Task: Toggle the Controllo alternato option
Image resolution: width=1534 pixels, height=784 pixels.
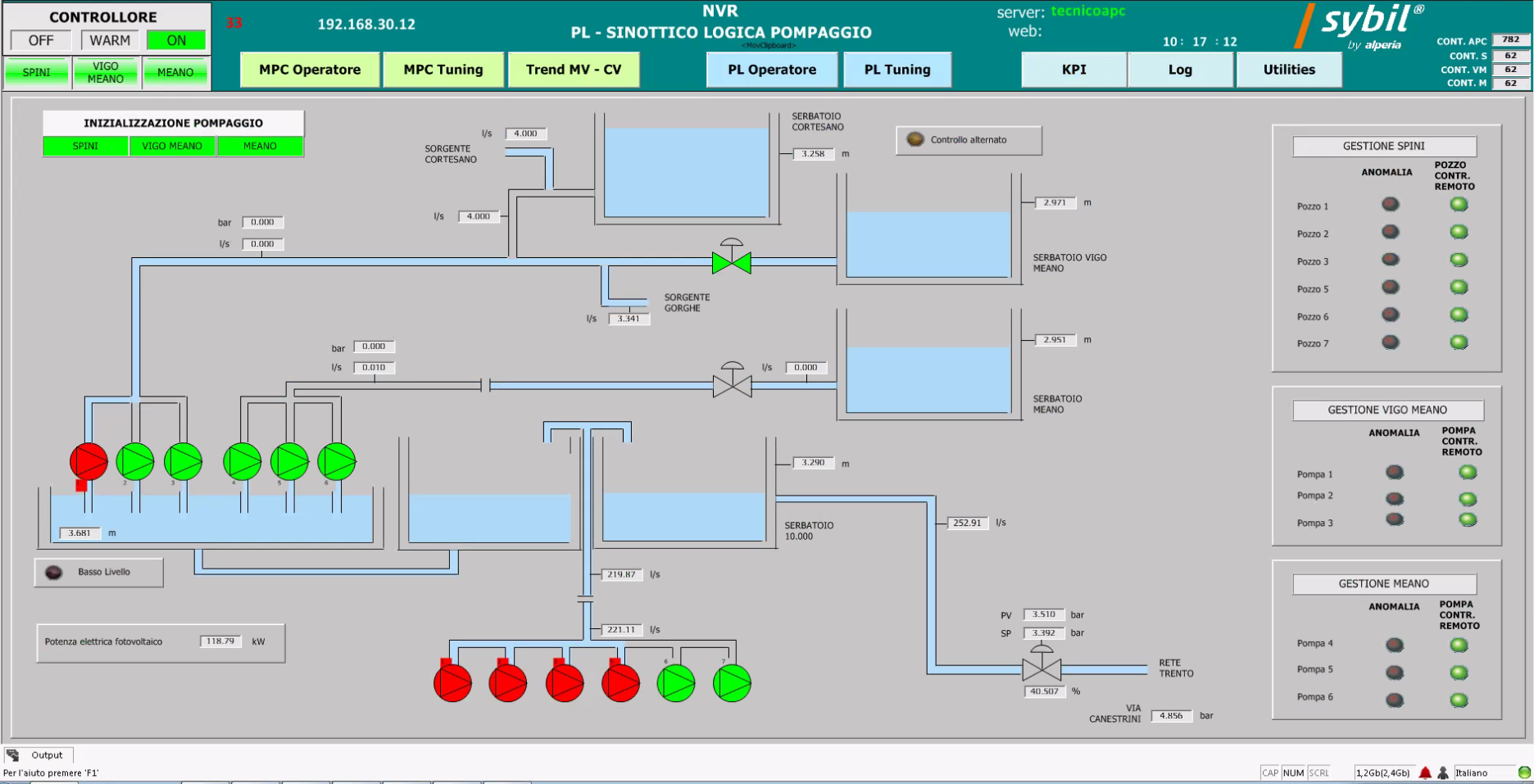Action: point(915,140)
